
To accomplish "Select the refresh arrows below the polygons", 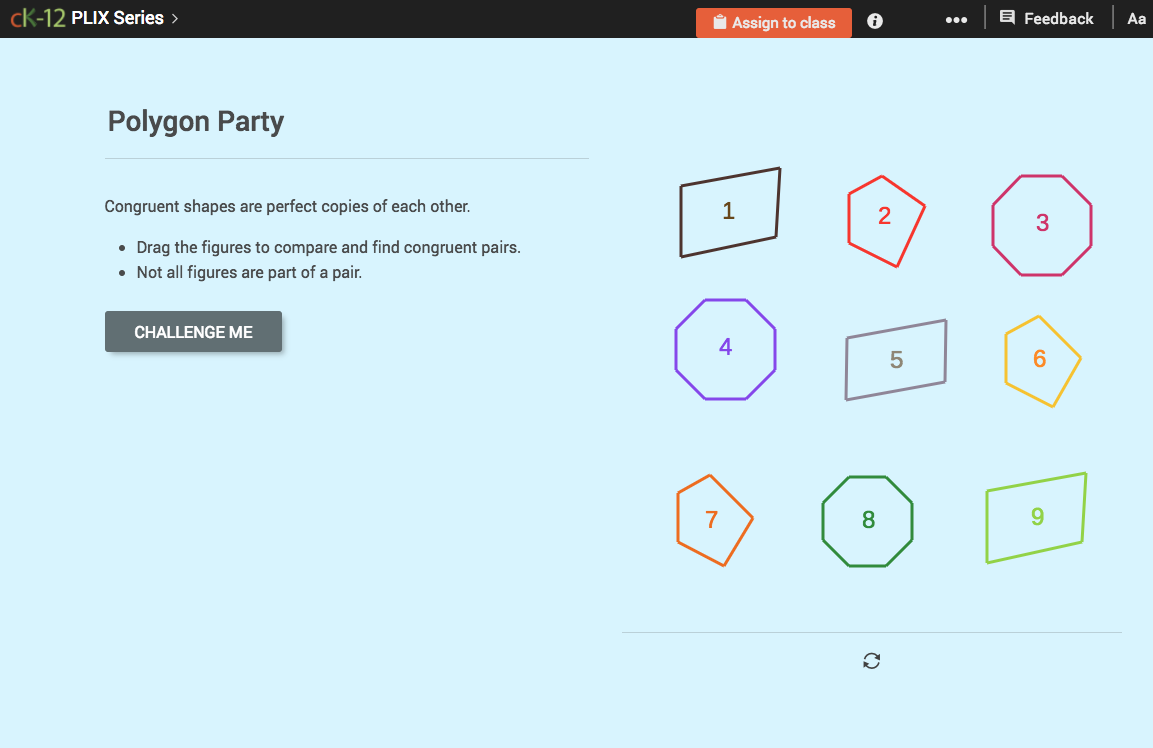I will [871, 661].
